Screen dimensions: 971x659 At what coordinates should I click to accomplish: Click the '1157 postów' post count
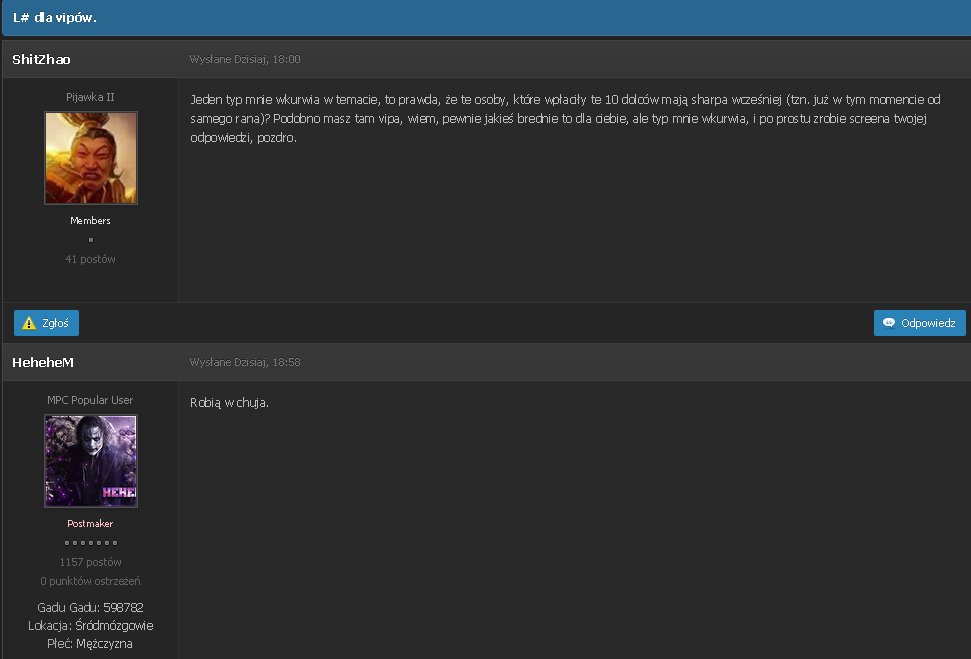pos(90,562)
